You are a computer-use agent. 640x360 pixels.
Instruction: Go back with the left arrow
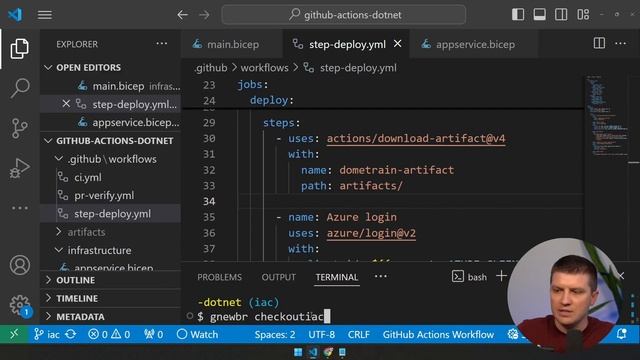tap(182, 15)
